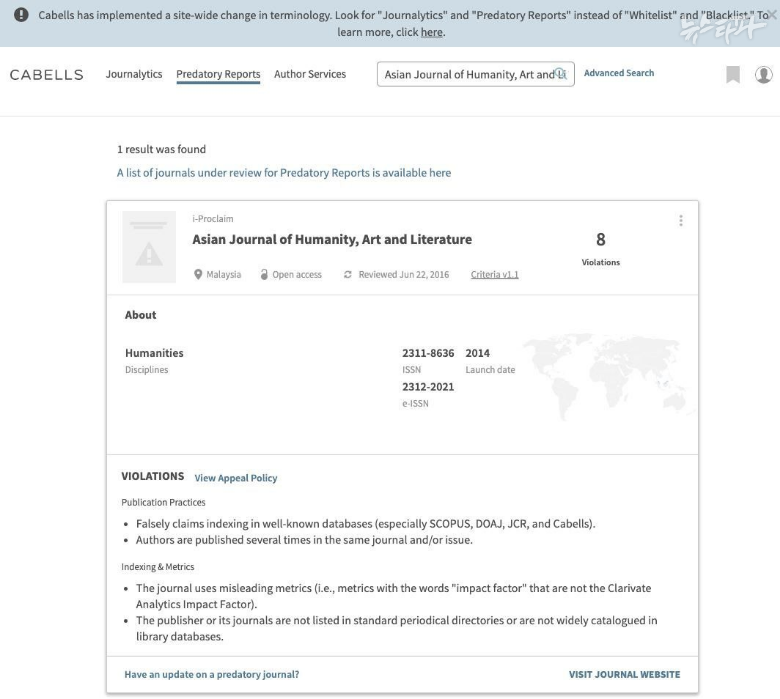The width and height of the screenshot is (780, 699).
Task: Close the terminology notice banner
Action: (772, 15)
